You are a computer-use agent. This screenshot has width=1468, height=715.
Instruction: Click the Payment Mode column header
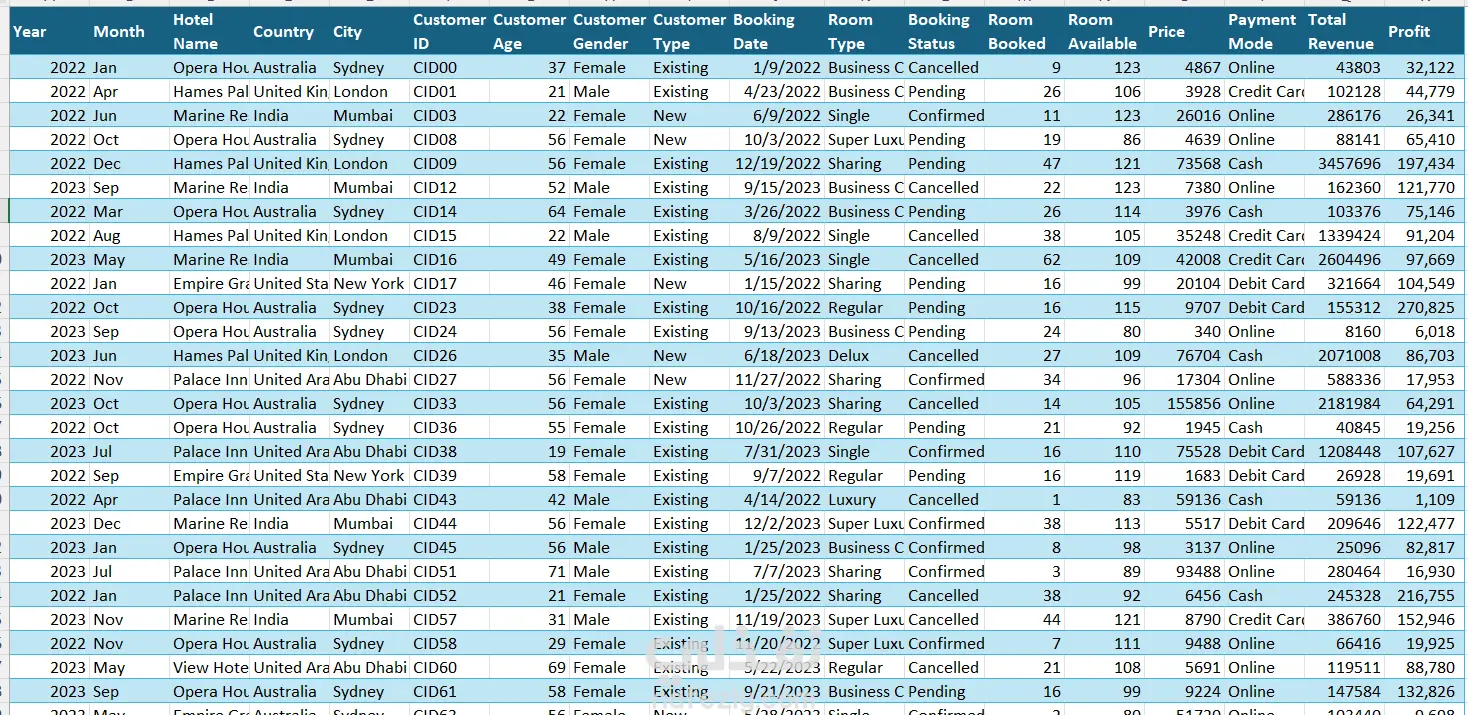coord(1264,31)
